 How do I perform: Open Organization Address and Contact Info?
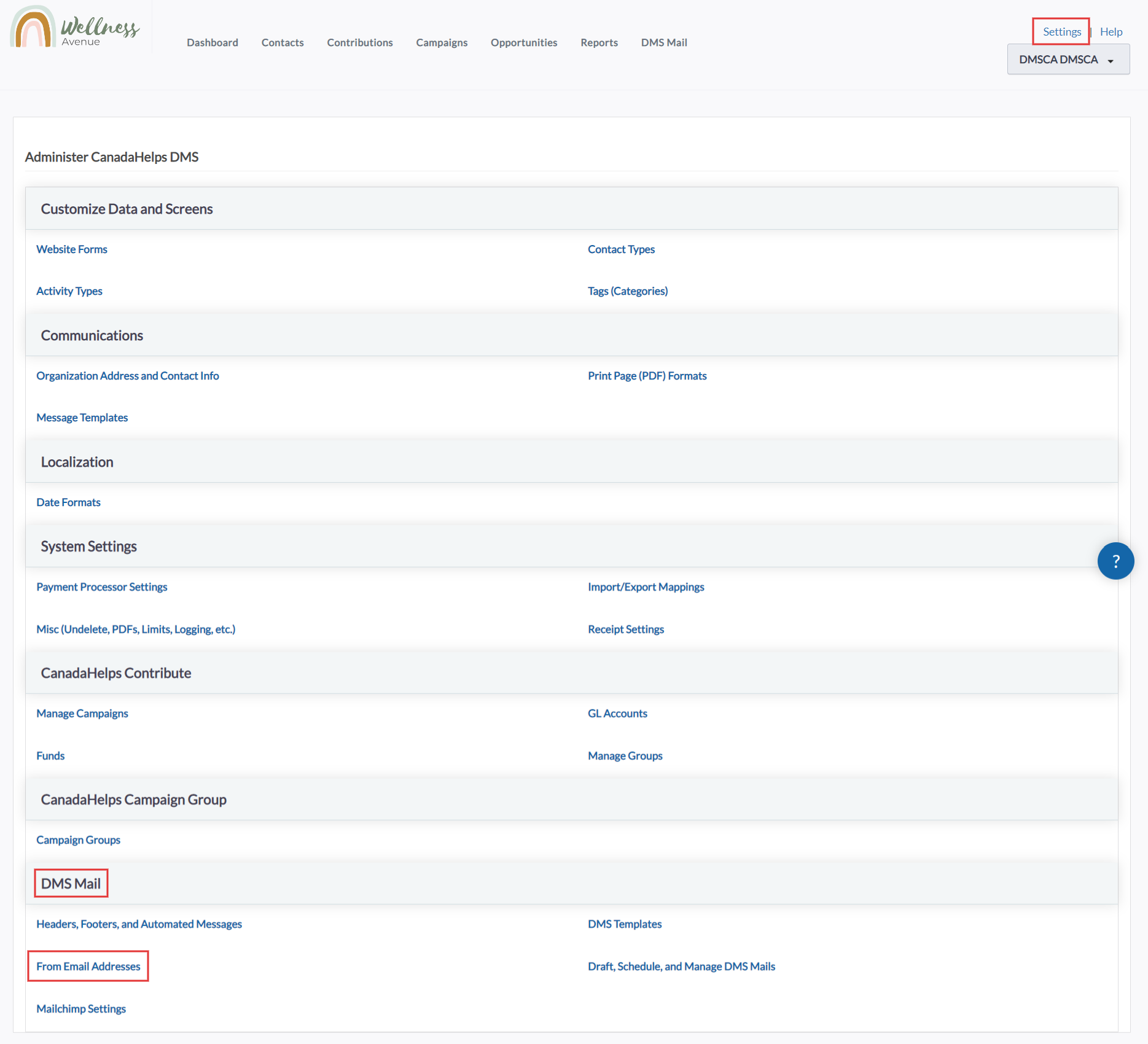tap(128, 376)
